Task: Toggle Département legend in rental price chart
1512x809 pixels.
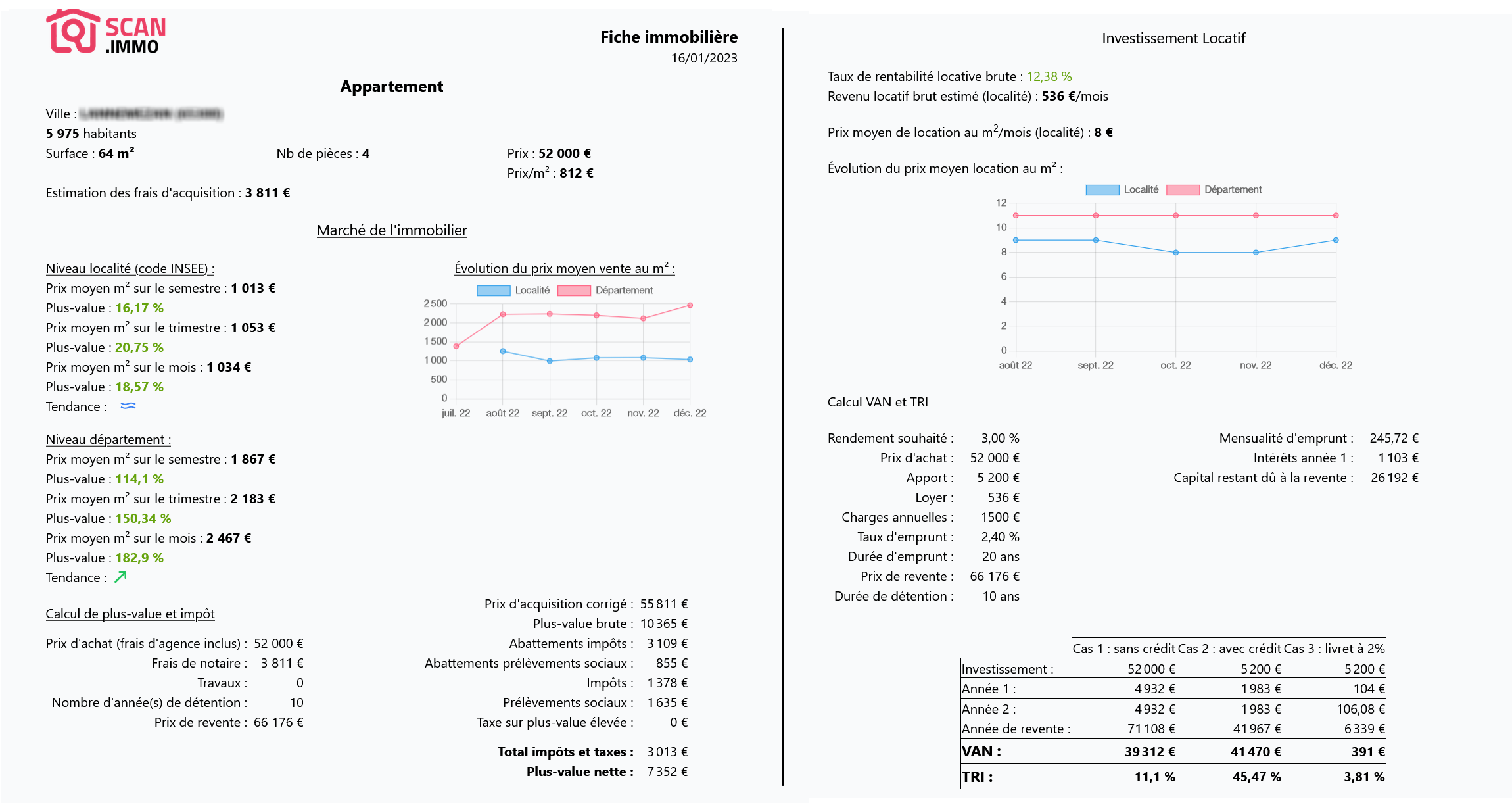Action: (x=1214, y=189)
